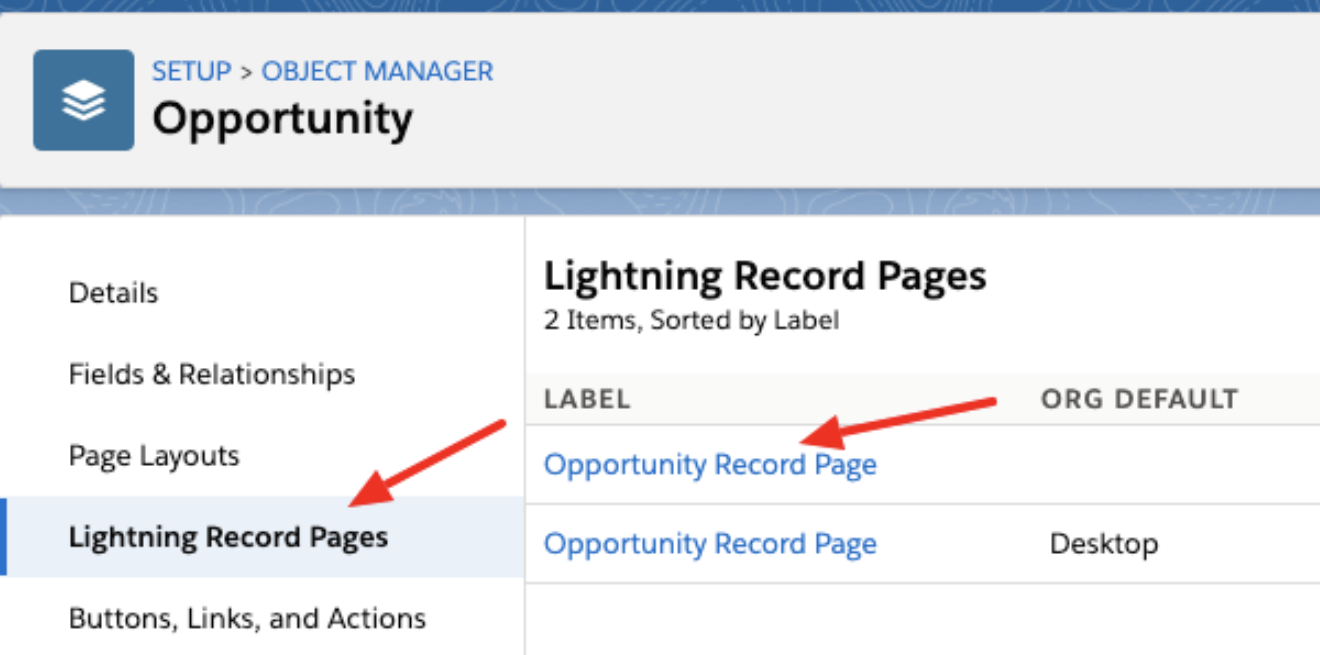Open Opportunity Record Page without org default
Image resolution: width=1320 pixels, height=655 pixels.
click(x=710, y=465)
